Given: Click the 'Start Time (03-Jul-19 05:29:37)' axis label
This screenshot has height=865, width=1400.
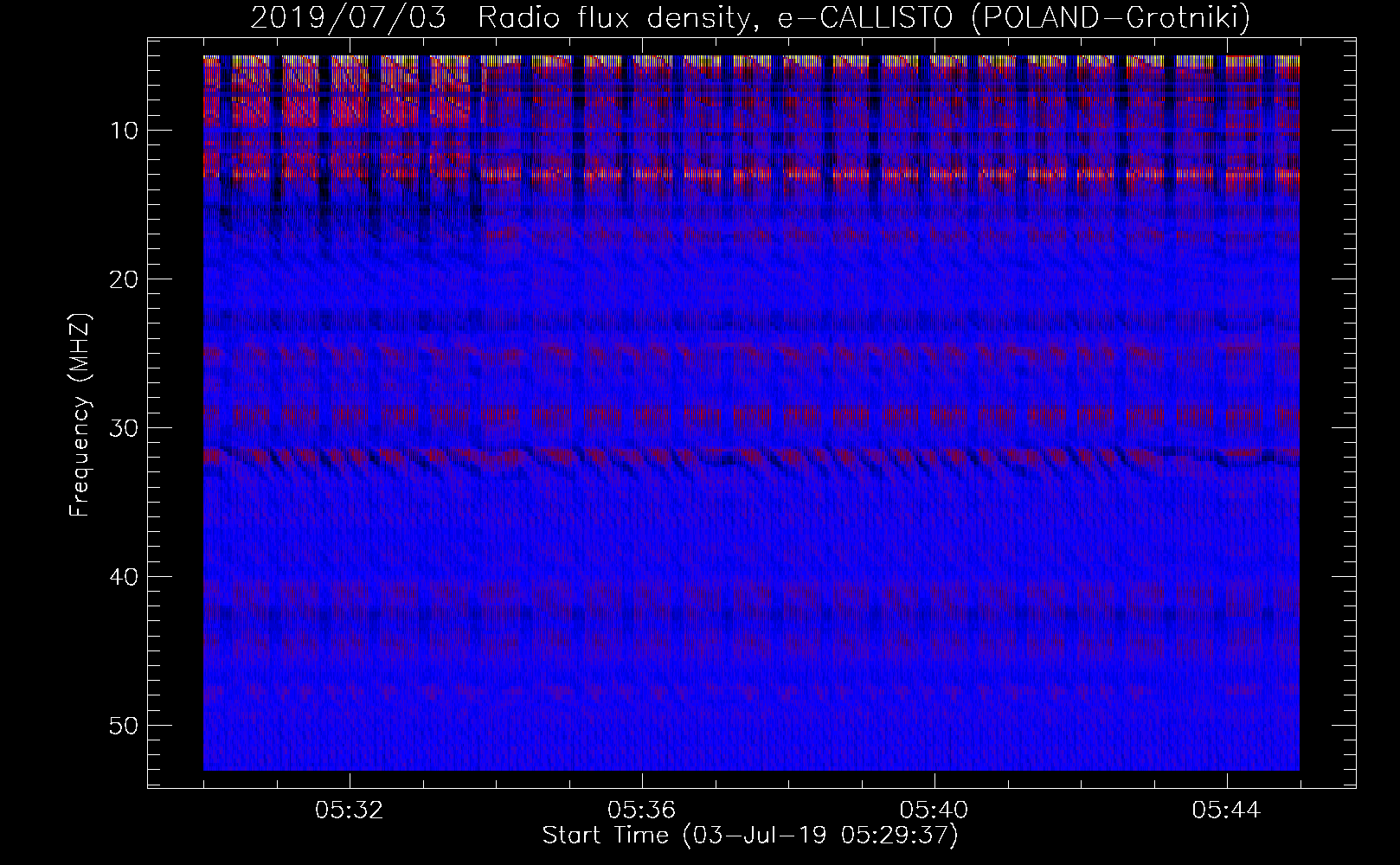Looking at the screenshot, I should coord(750,836).
